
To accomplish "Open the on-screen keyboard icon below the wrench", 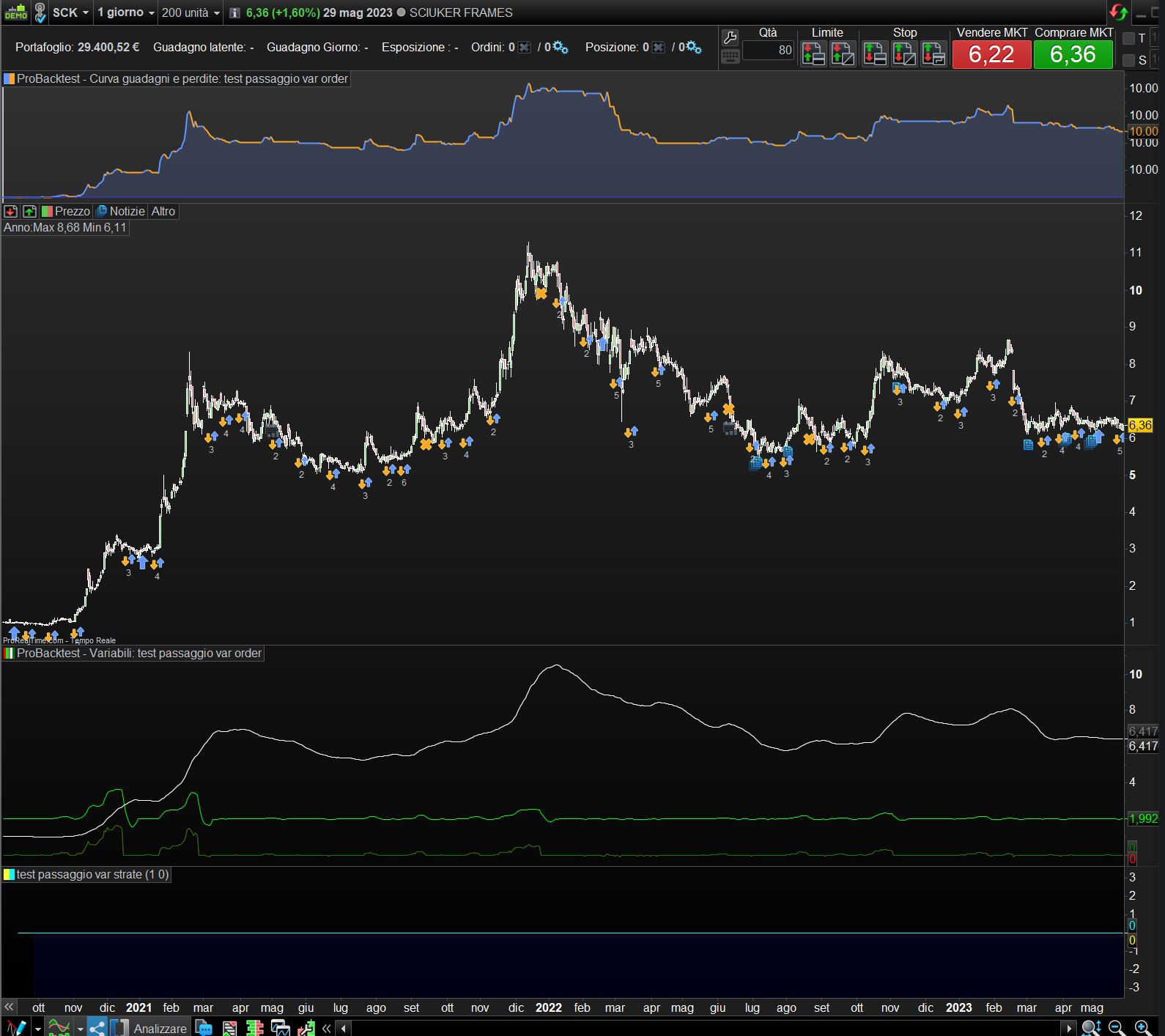I will pyautogui.click(x=730, y=56).
